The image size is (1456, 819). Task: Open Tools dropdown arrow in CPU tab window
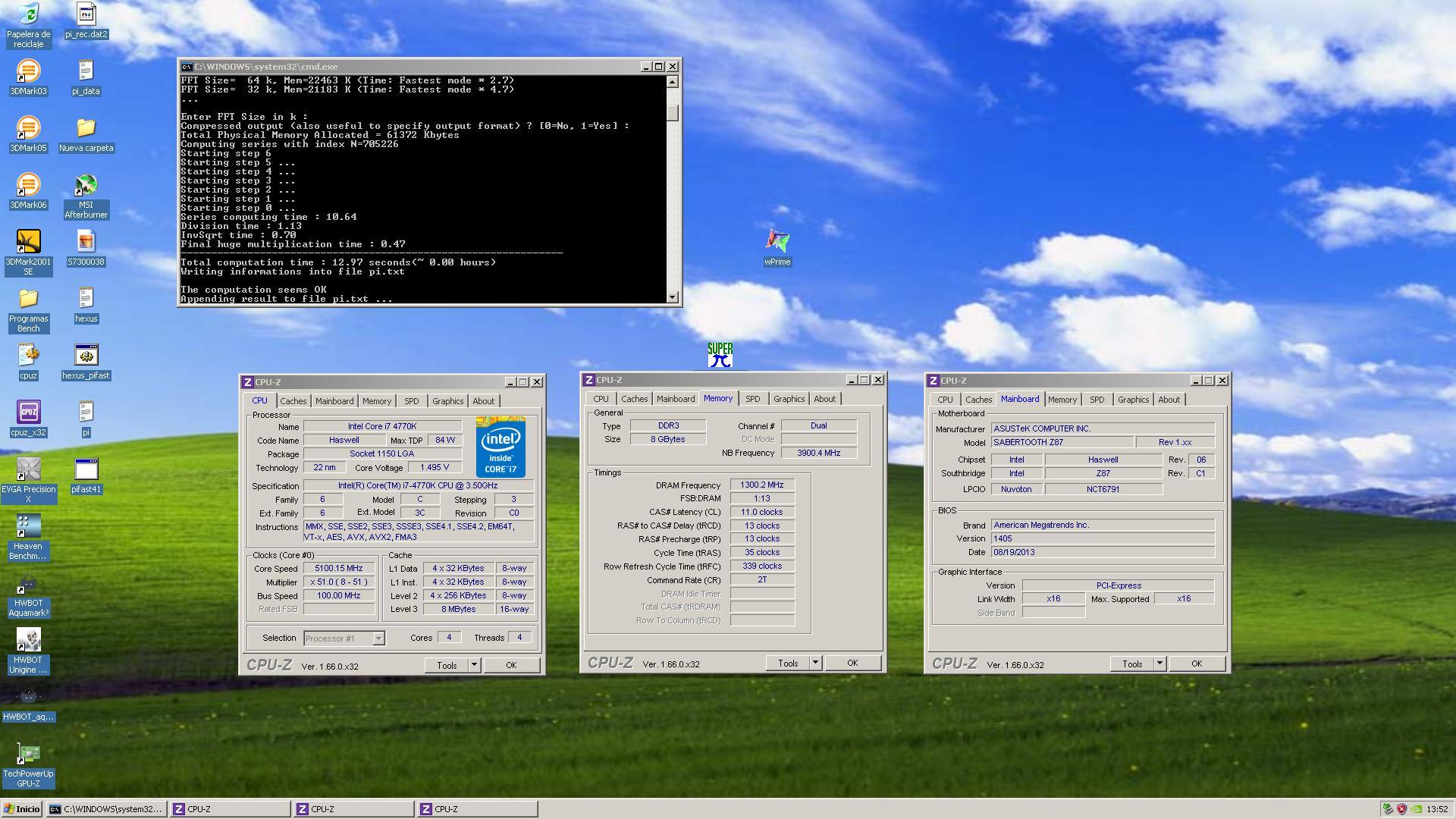(x=474, y=665)
